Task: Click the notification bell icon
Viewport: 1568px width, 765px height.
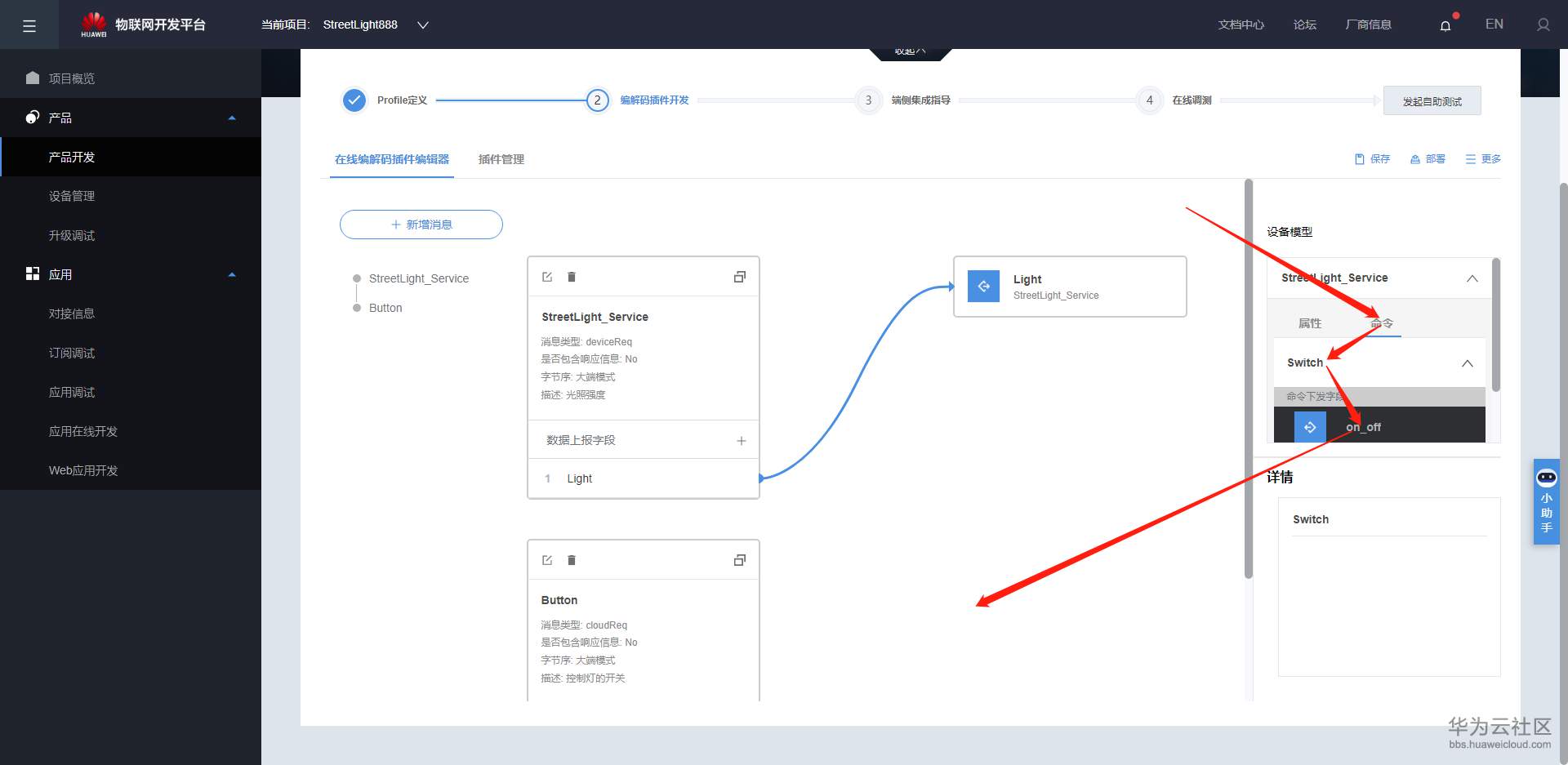Action: pos(1445,25)
